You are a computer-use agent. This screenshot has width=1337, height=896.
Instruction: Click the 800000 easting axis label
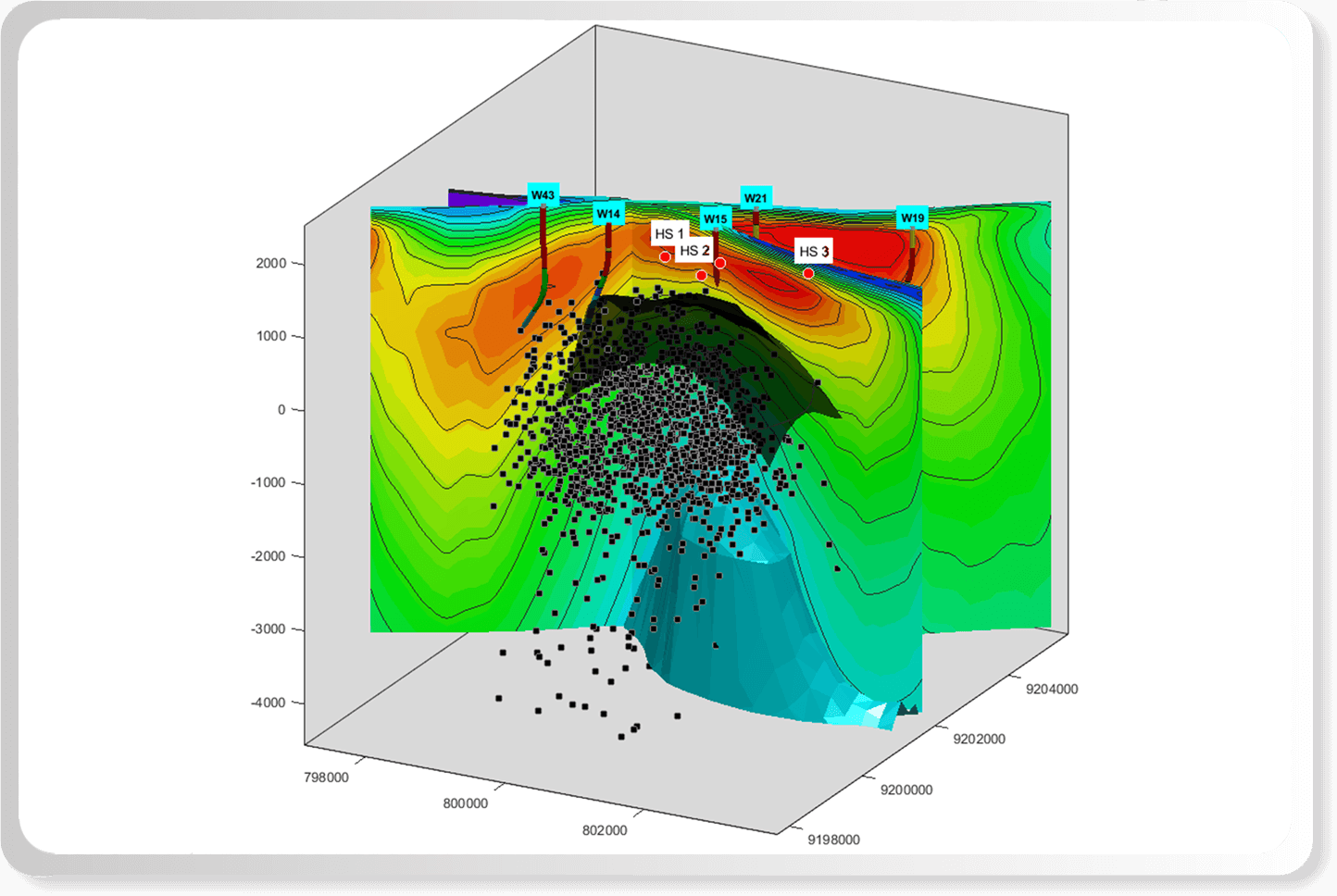465,803
